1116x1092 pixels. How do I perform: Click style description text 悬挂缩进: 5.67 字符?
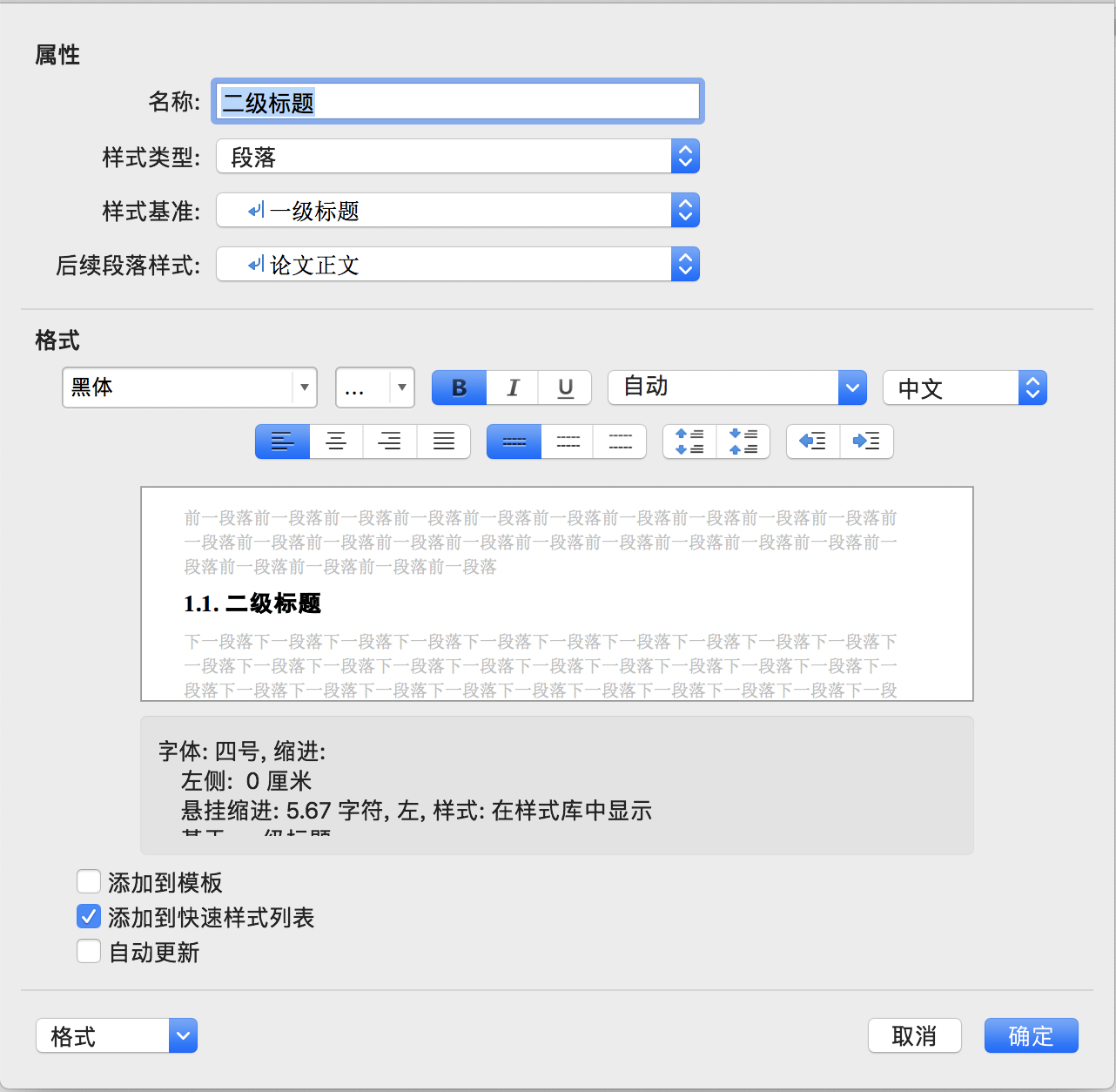pos(283,811)
